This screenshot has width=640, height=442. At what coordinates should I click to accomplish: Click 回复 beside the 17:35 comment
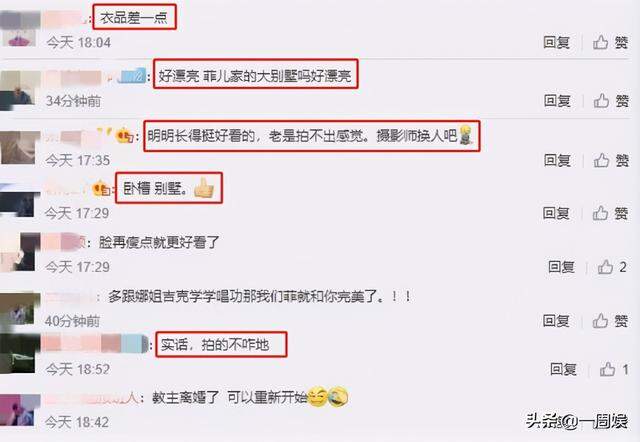pos(557,160)
